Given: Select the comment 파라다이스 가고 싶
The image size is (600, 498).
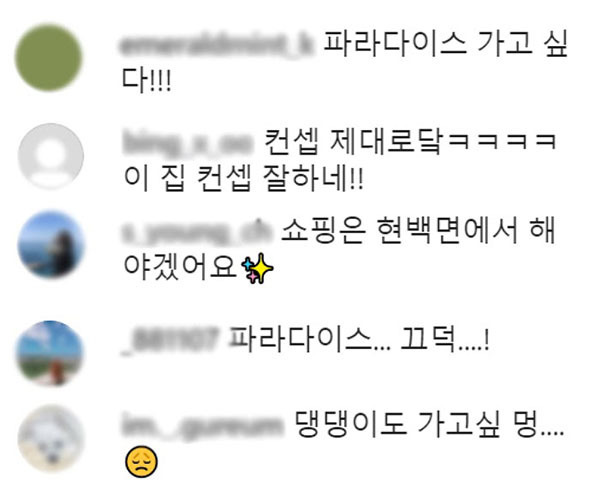Looking at the screenshot, I should pos(446,43).
